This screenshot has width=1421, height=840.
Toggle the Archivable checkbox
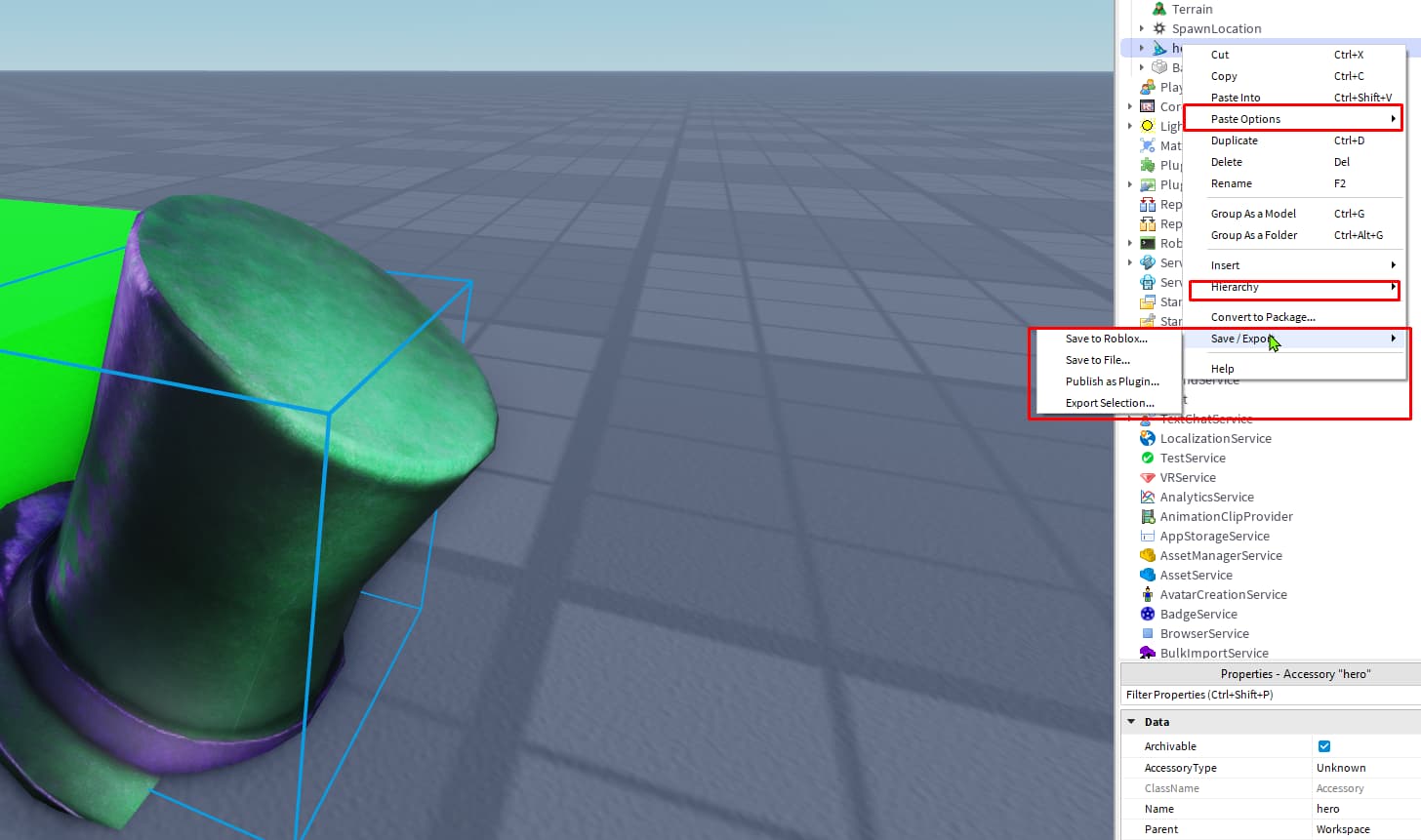tap(1324, 746)
